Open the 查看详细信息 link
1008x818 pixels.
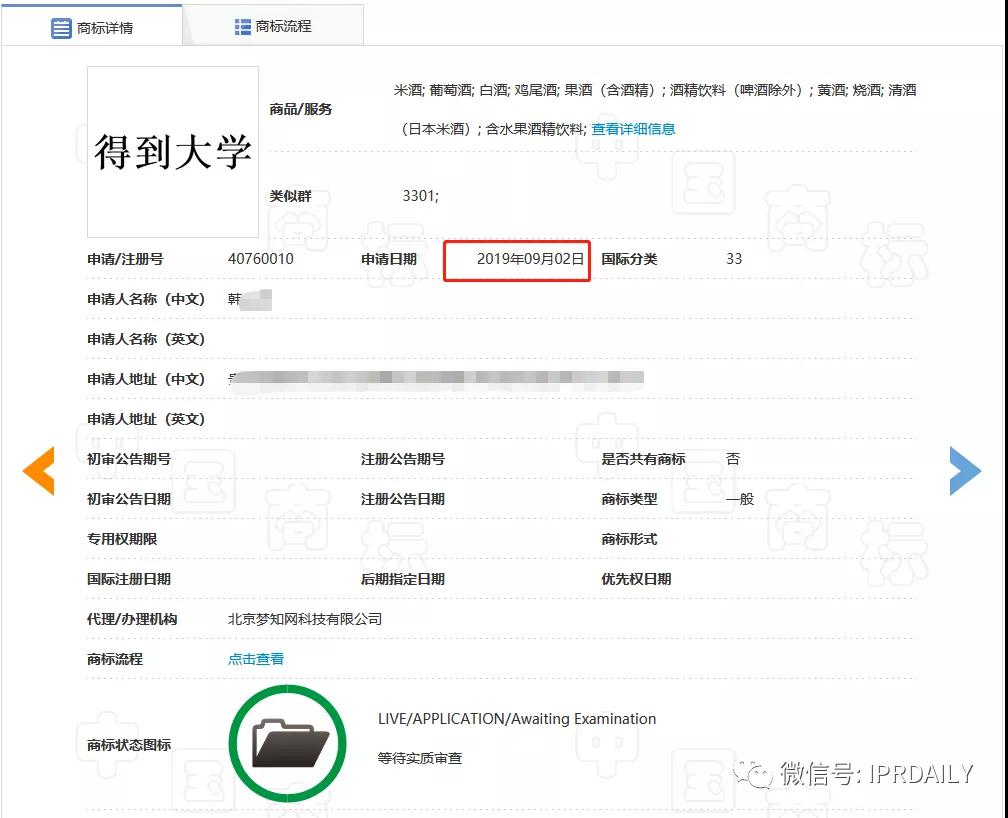click(633, 129)
